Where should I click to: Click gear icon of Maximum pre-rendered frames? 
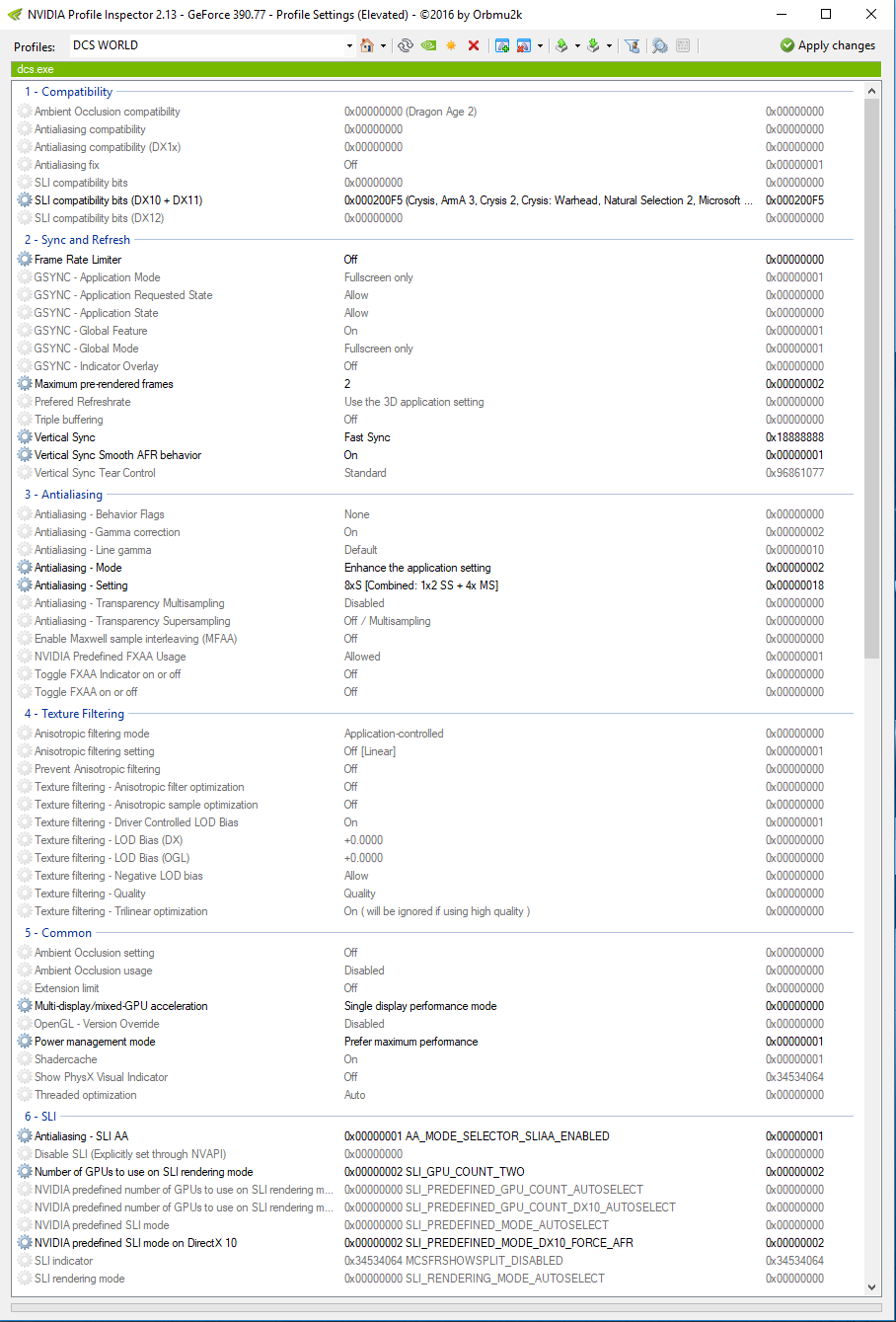click(x=25, y=384)
